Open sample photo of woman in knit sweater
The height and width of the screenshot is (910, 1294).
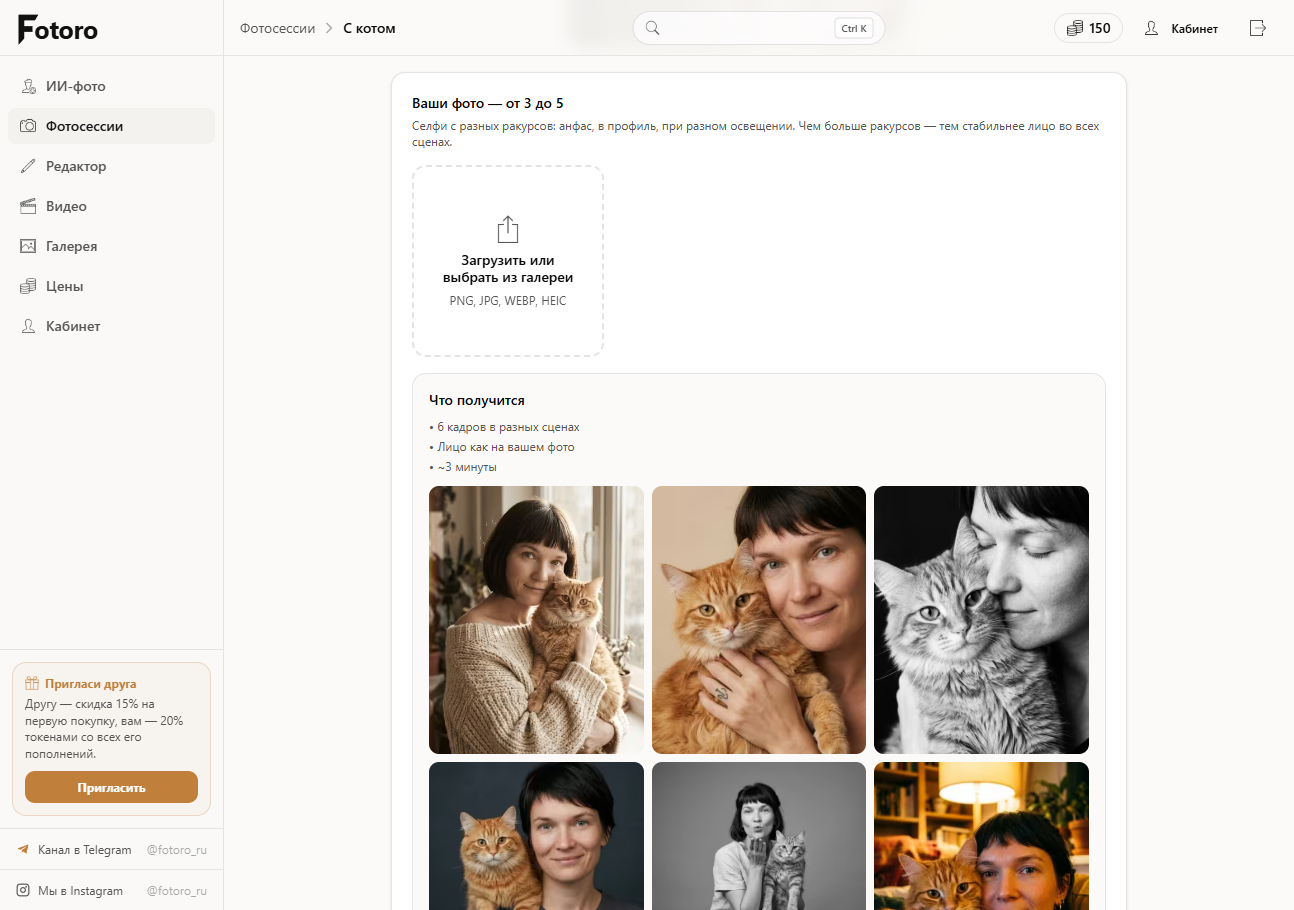coord(536,620)
